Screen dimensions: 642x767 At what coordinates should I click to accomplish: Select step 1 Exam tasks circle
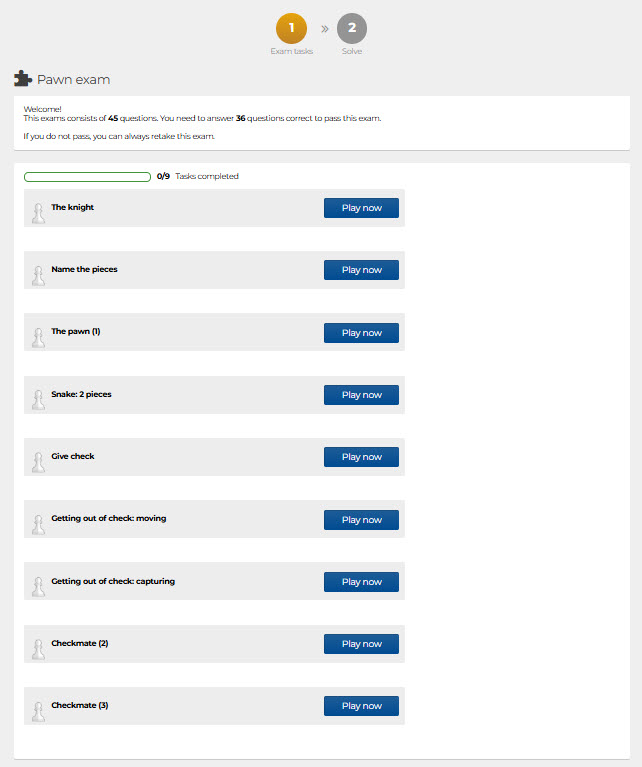click(x=291, y=28)
